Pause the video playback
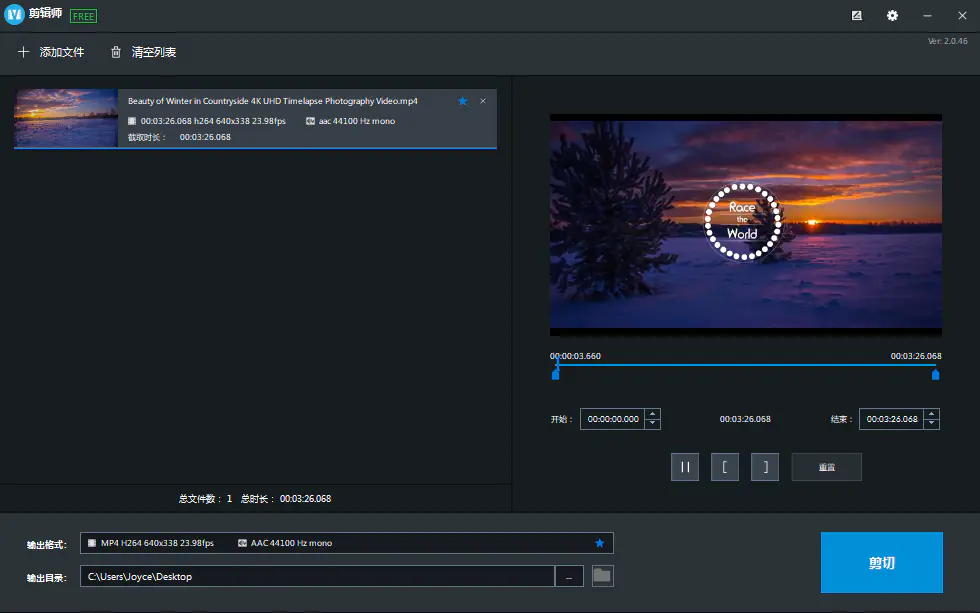980x613 pixels. click(685, 467)
